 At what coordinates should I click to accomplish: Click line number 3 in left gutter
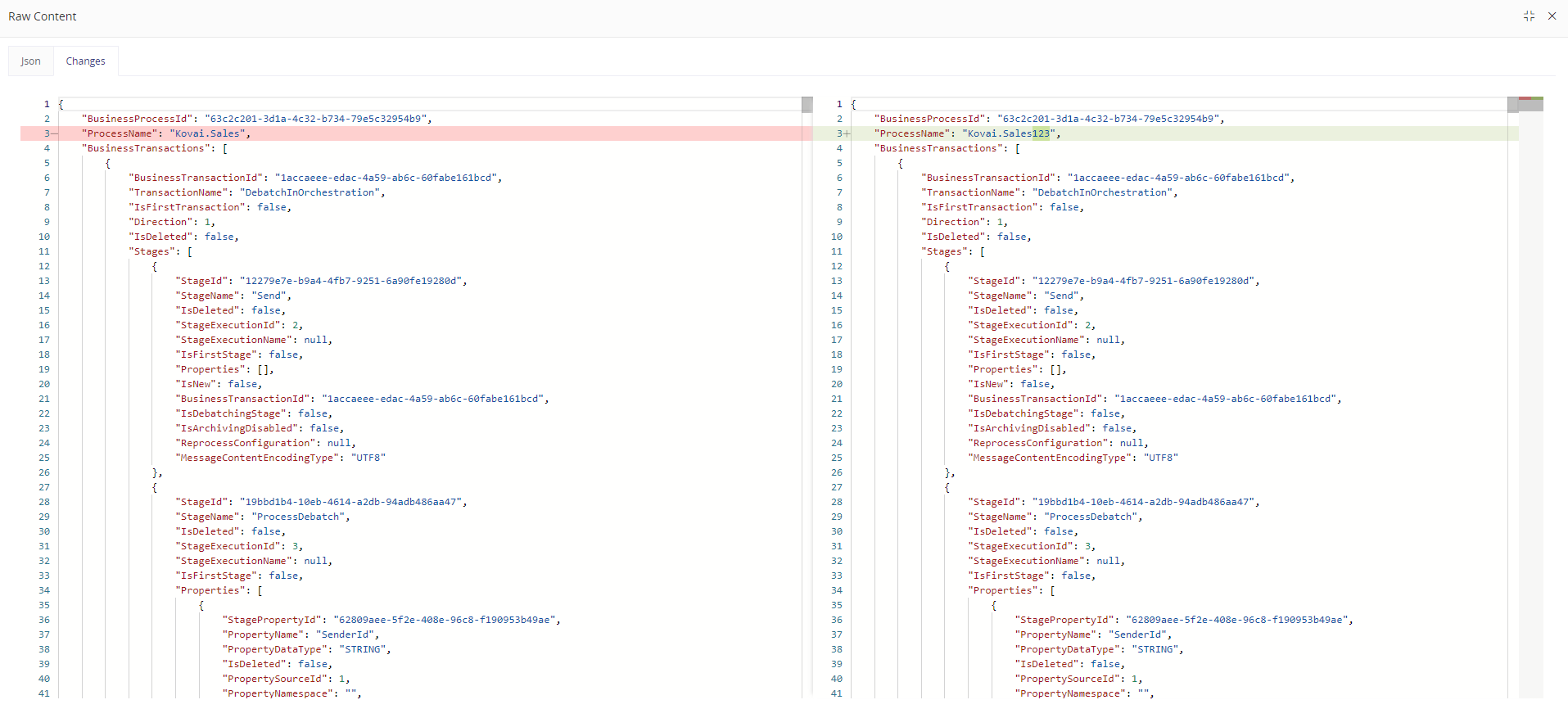click(x=47, y=133)
